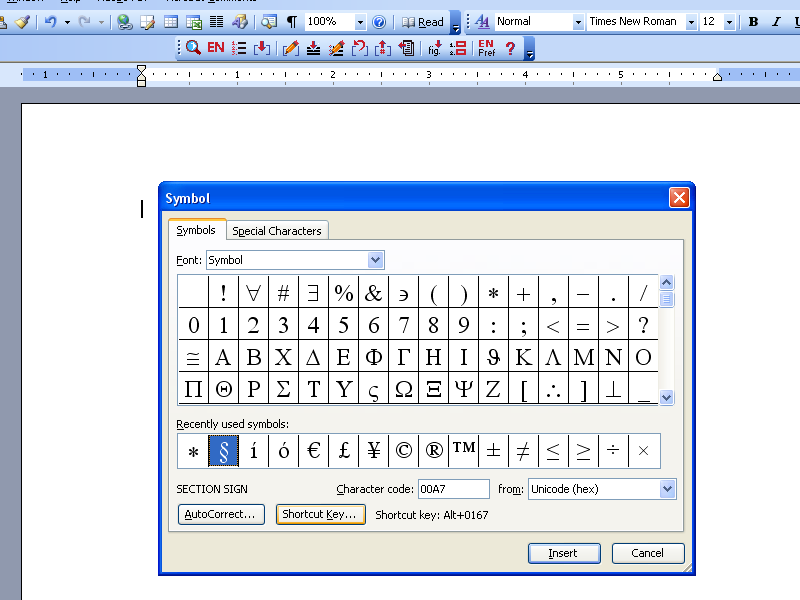
Task: Toggle Italic formatting
Action: click(776, 22)
